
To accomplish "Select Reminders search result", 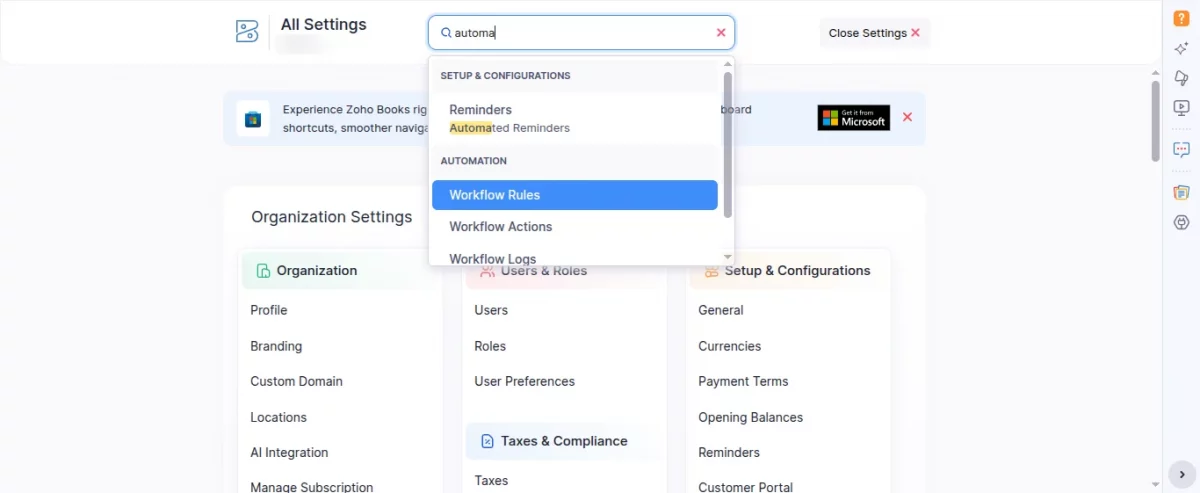I will 575,118.
